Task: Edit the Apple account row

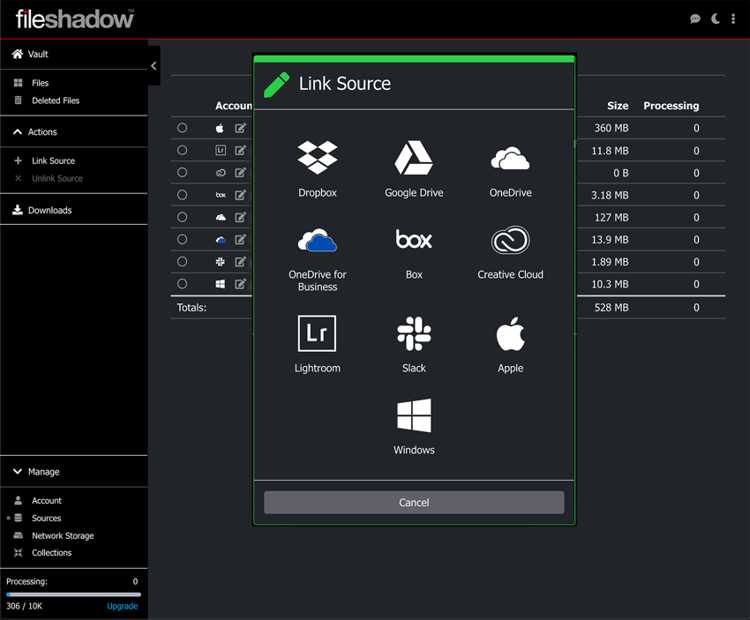Action: (x=240, y=128)
